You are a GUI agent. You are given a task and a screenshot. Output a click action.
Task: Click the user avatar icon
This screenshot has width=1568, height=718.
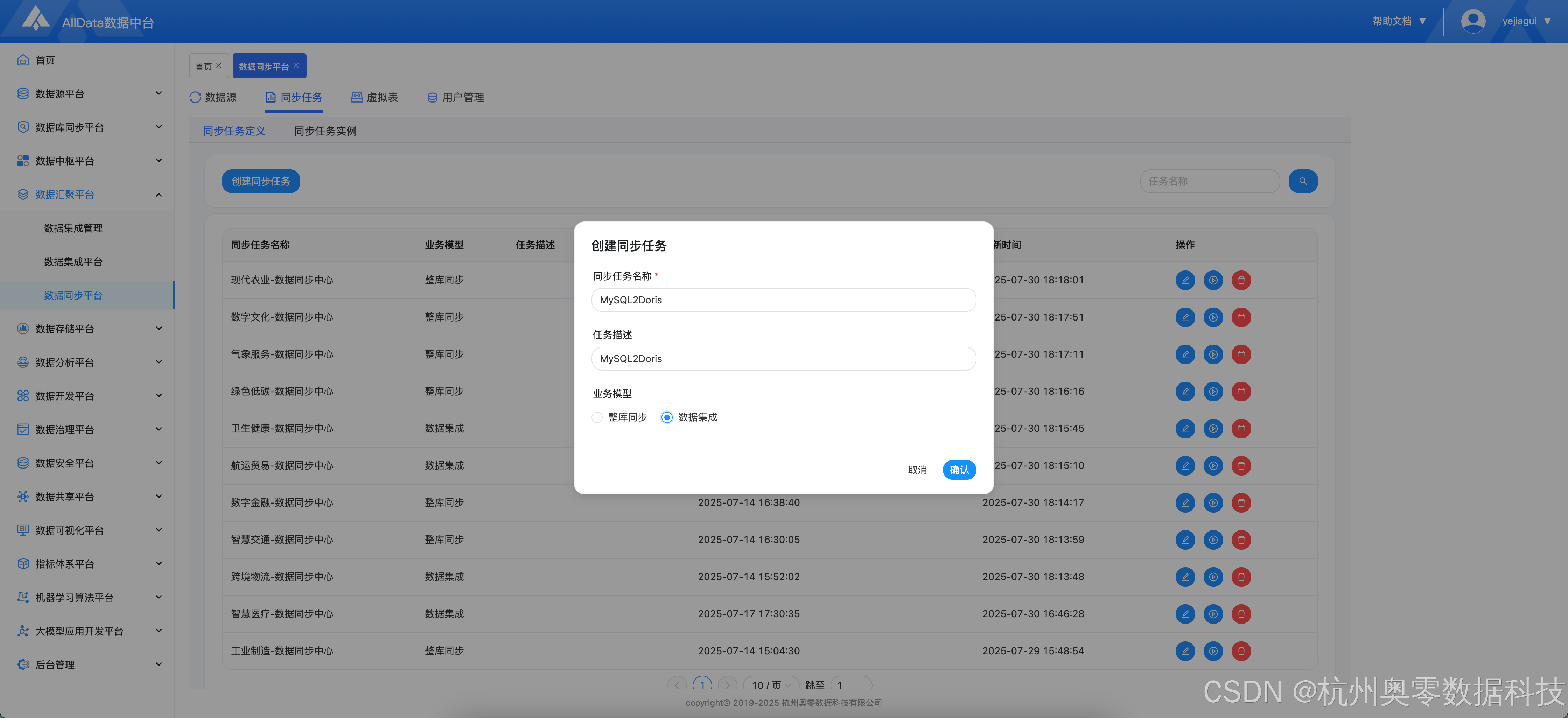[1472, 21]
